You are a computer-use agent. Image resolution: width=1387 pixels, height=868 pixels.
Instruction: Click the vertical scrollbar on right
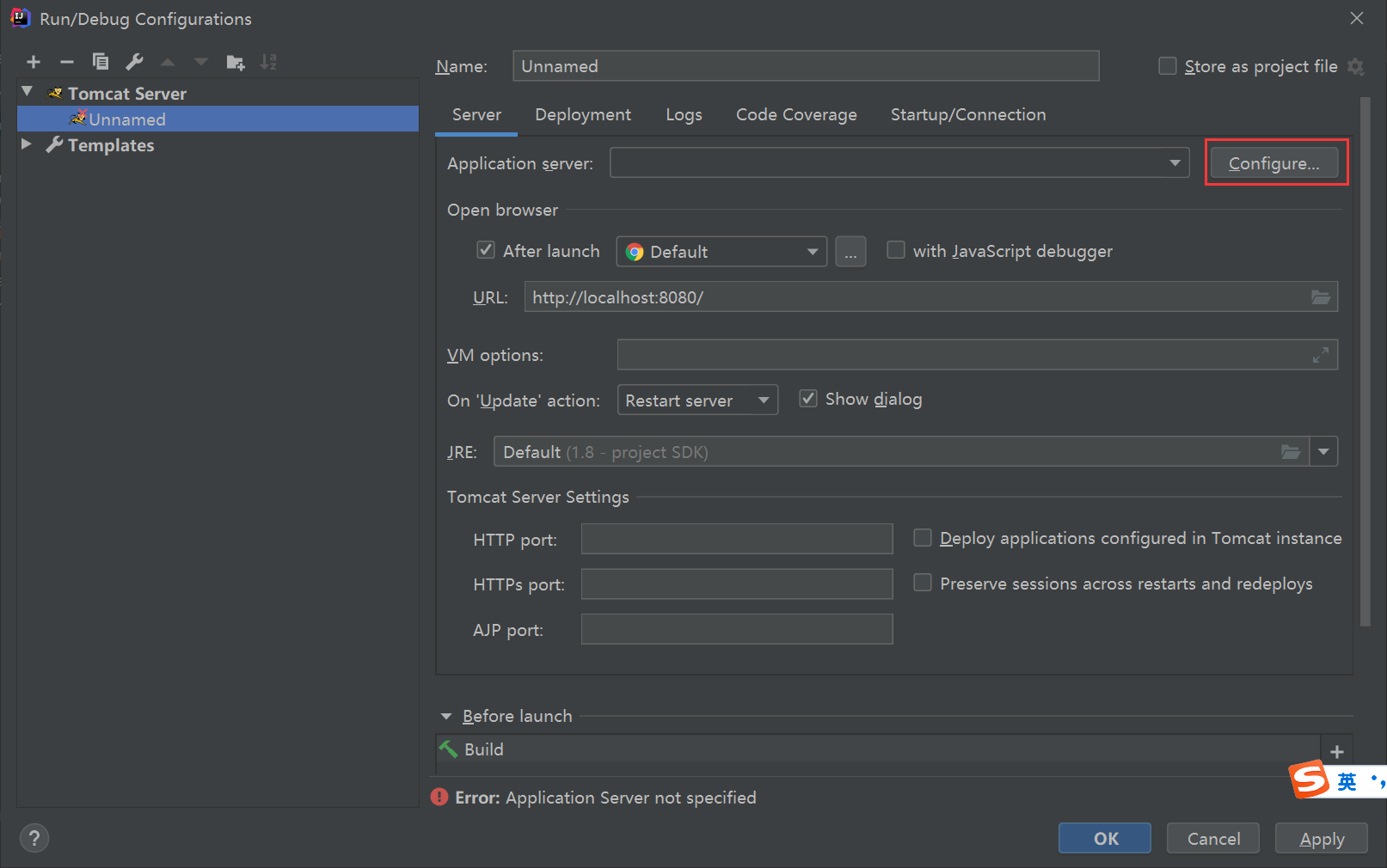point(1366,361)
